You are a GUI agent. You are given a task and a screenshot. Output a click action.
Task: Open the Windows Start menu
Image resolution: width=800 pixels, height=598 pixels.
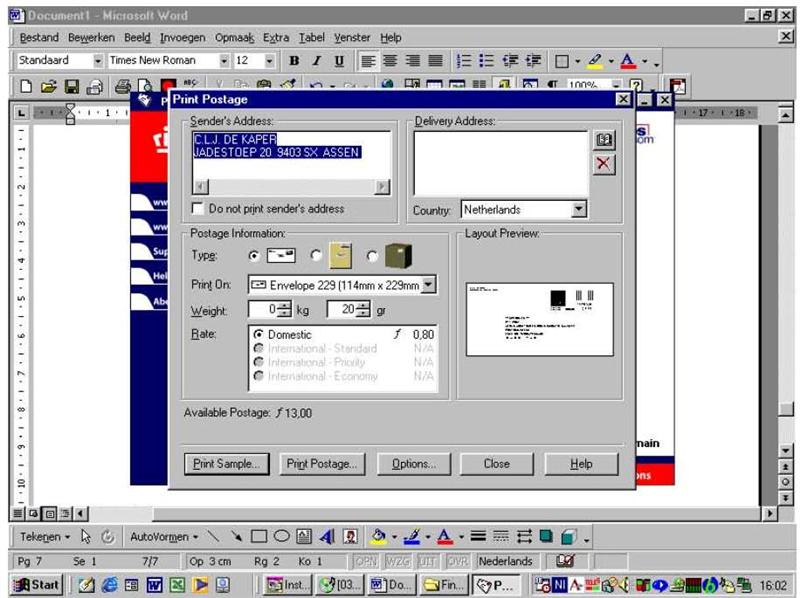(37, 584)
